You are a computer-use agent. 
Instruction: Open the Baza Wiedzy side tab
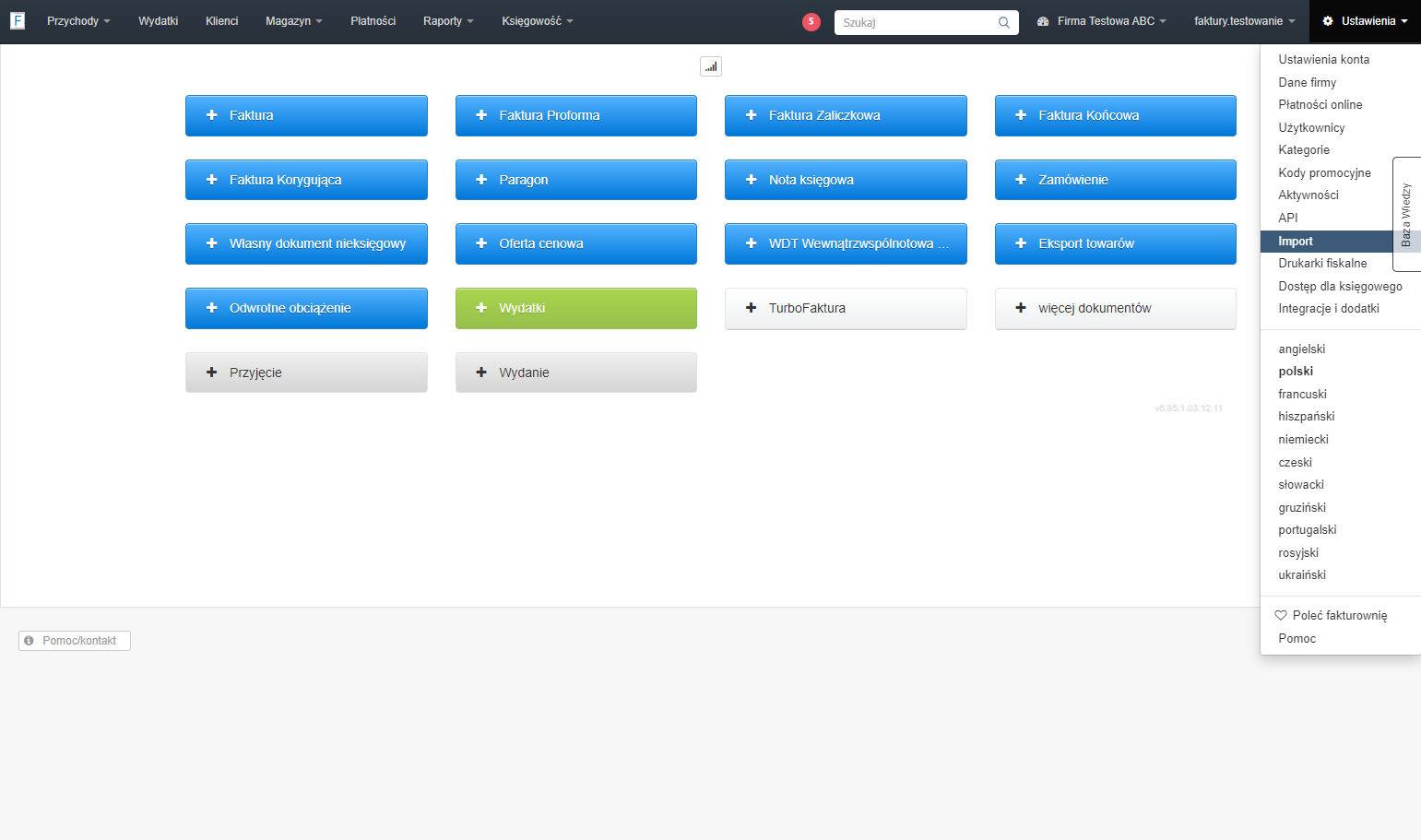pos(1407,214)
